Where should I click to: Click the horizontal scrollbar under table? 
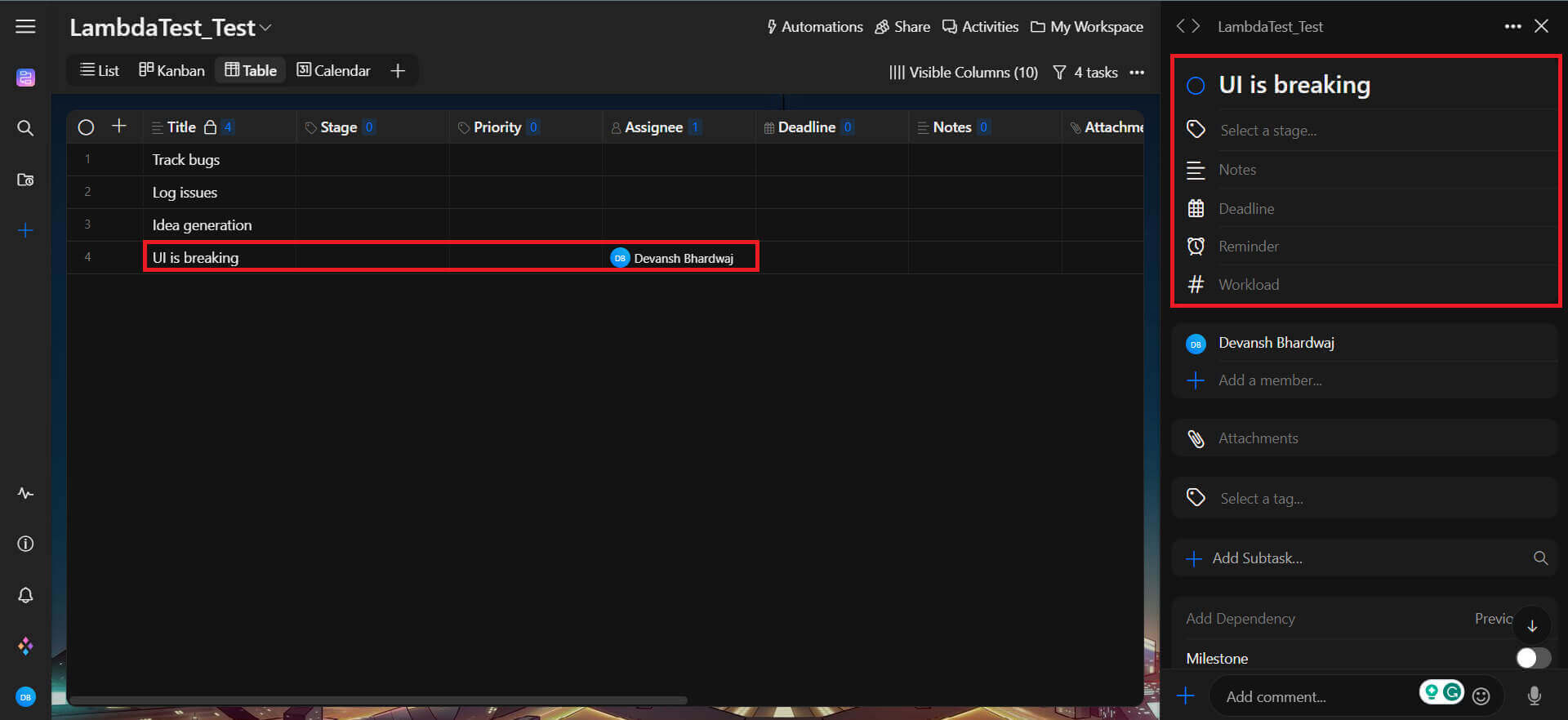click(378, 700)
